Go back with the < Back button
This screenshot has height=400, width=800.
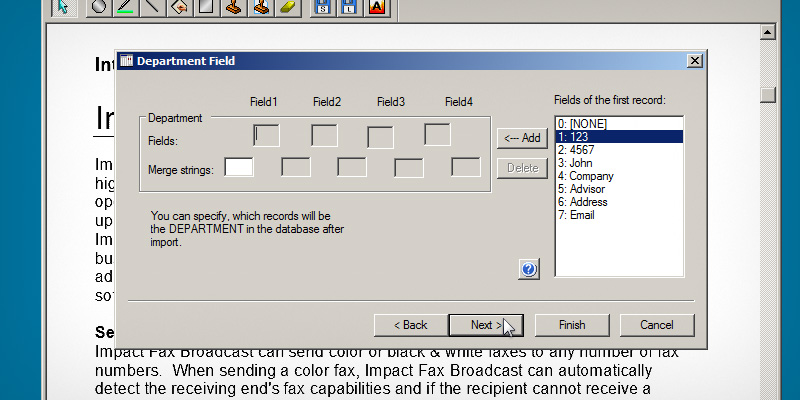click(410, 325)
